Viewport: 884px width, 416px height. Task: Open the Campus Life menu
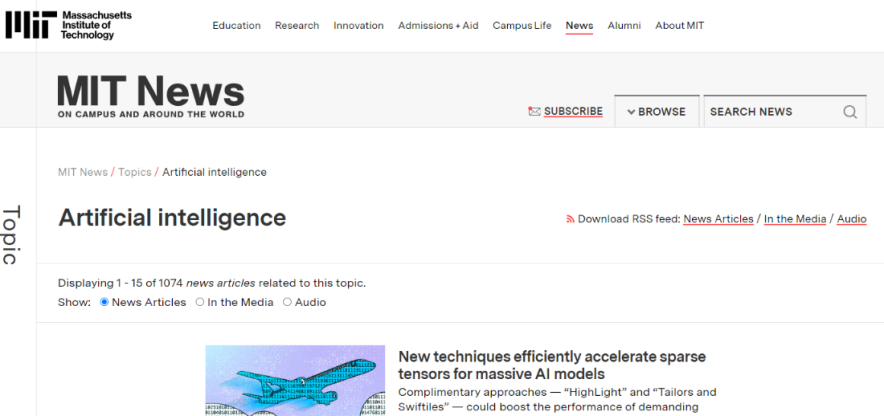(x=521, y=26)
